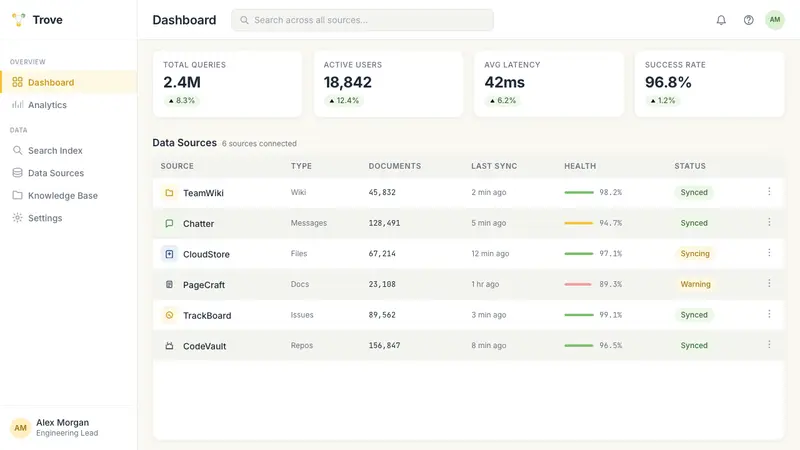Click the TrackBoard Synced status badge
This screenshot has height=450, width=800.
tap(694, 315)
